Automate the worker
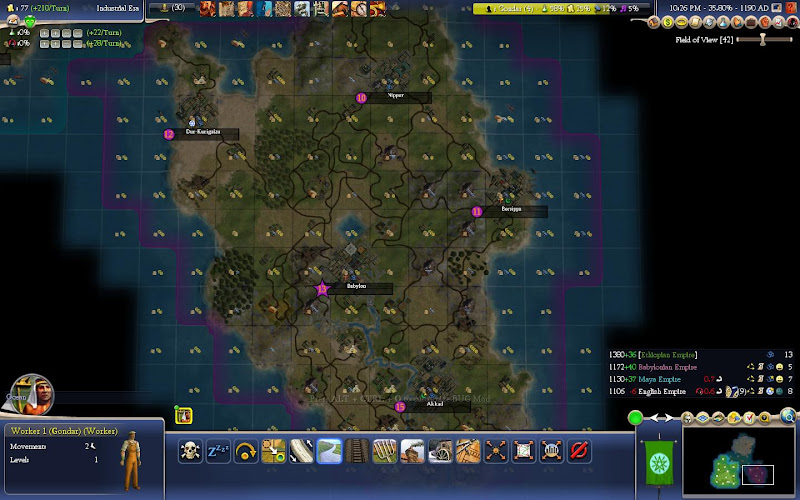800x500 pixels. point(495,451)
